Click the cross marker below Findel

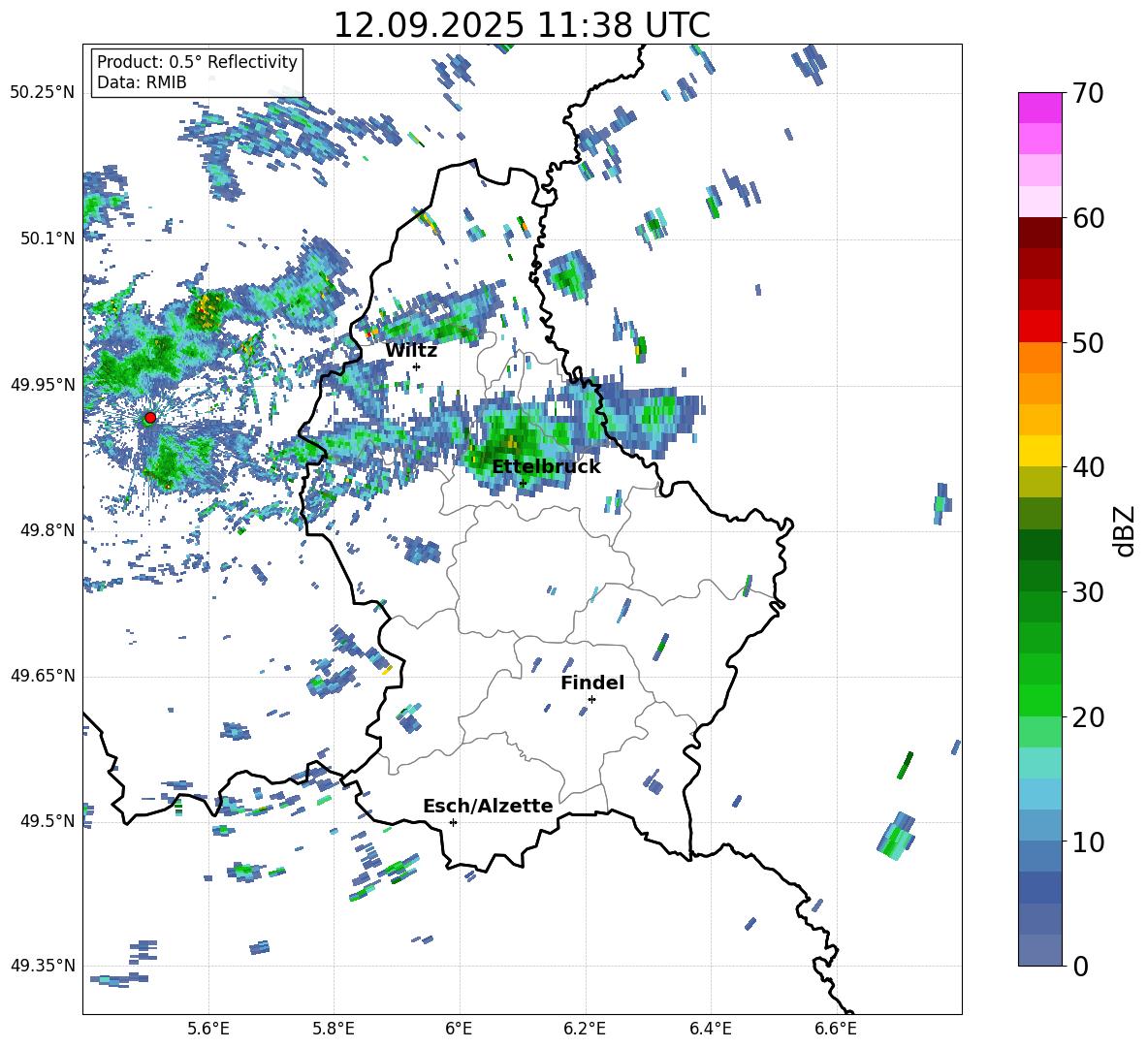[x=591, y=700]
